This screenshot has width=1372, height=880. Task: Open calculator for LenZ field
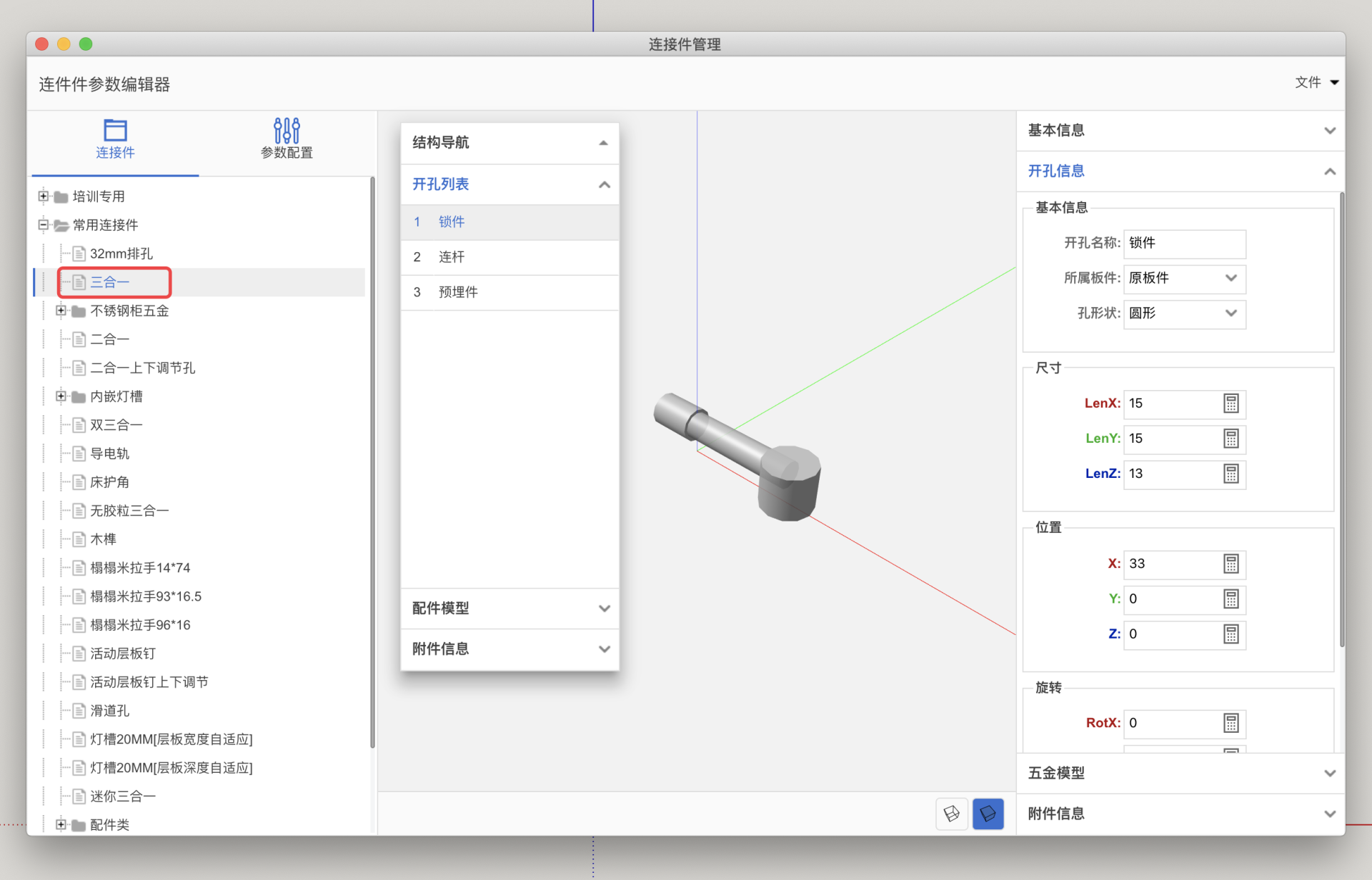(1231, 474)
